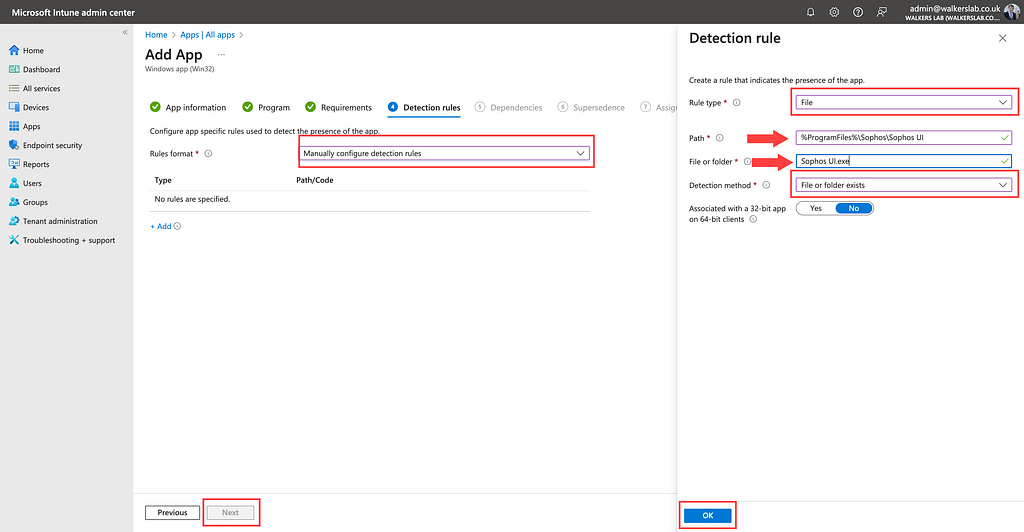Click the Previous button
This screenshot has width=1024, height=532.
point(172,512)
